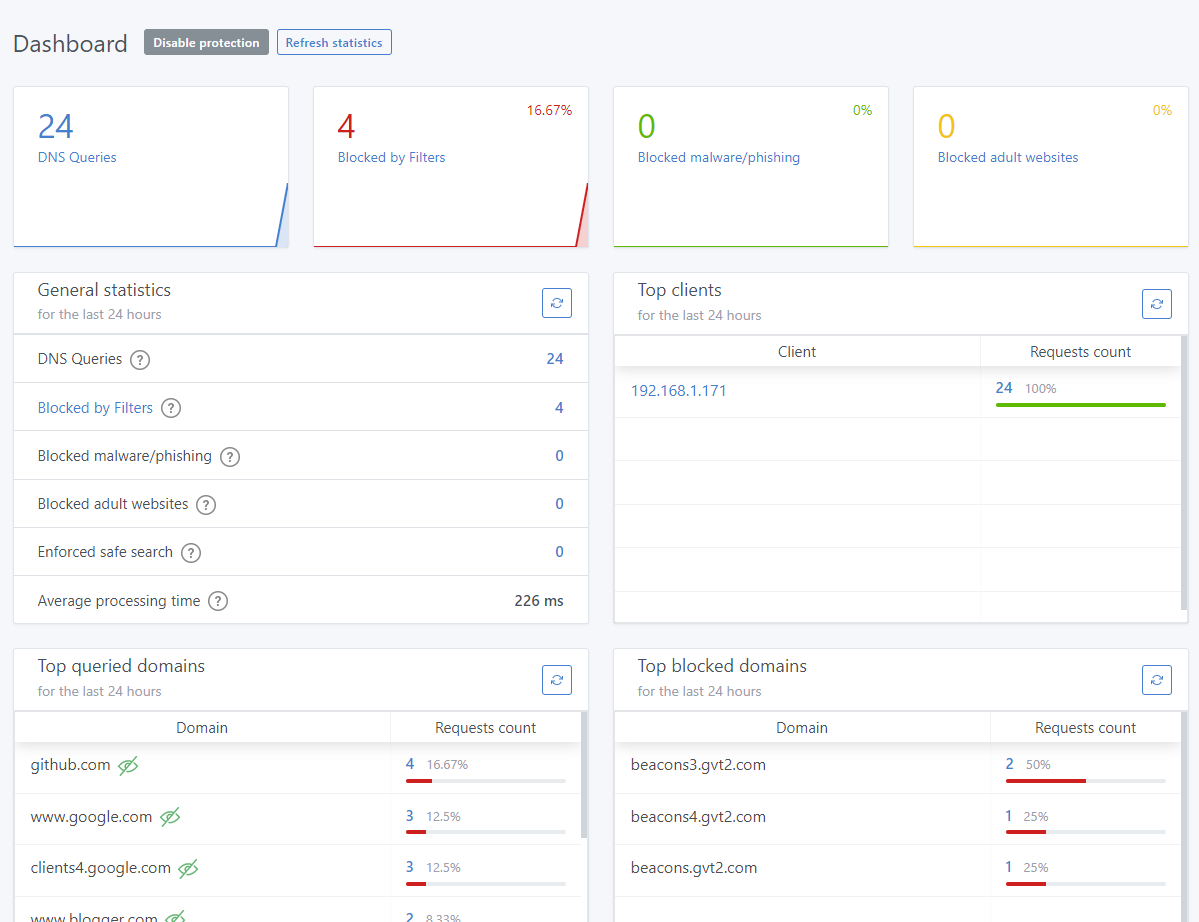
Task: Click Requests count header in Top blocked domains
Action: pyautogui.click(x=1086, y=728)
